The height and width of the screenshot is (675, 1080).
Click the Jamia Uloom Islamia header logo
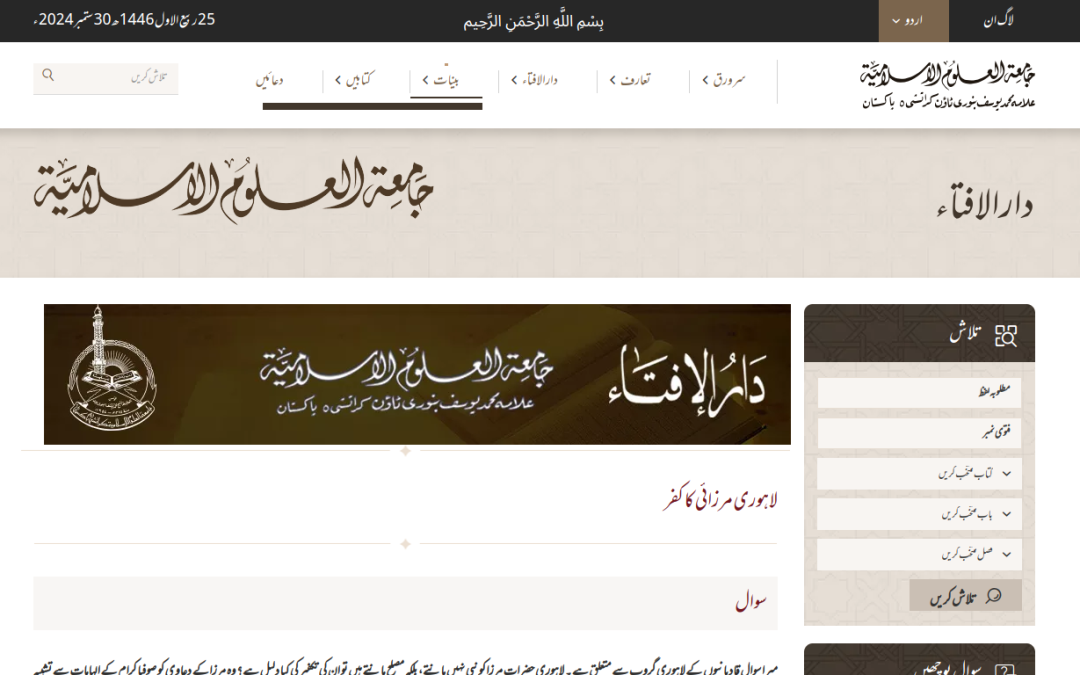pyautogui.click(x=947, y=85)
